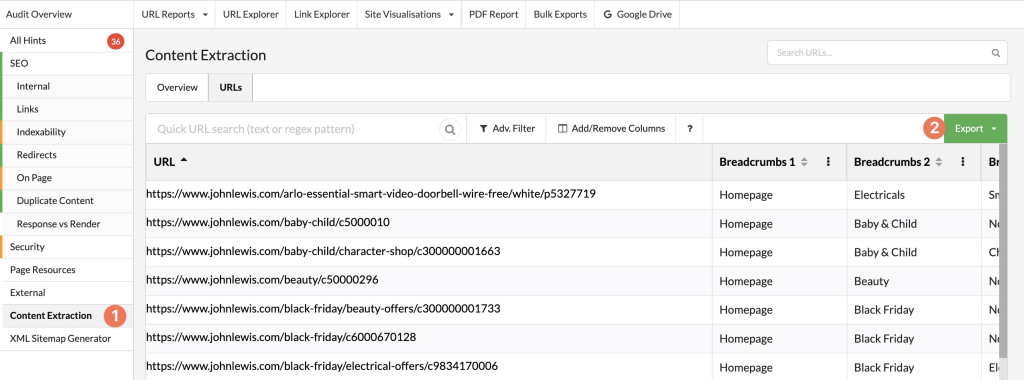The image size is (1024, 380).
Task: Expand URL Reports dropdown
Action: 174,14
